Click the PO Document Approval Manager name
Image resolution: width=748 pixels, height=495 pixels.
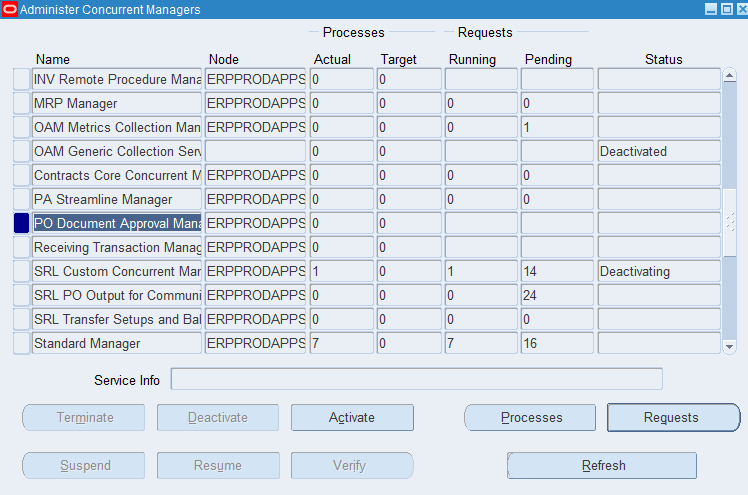coord(117,223)
